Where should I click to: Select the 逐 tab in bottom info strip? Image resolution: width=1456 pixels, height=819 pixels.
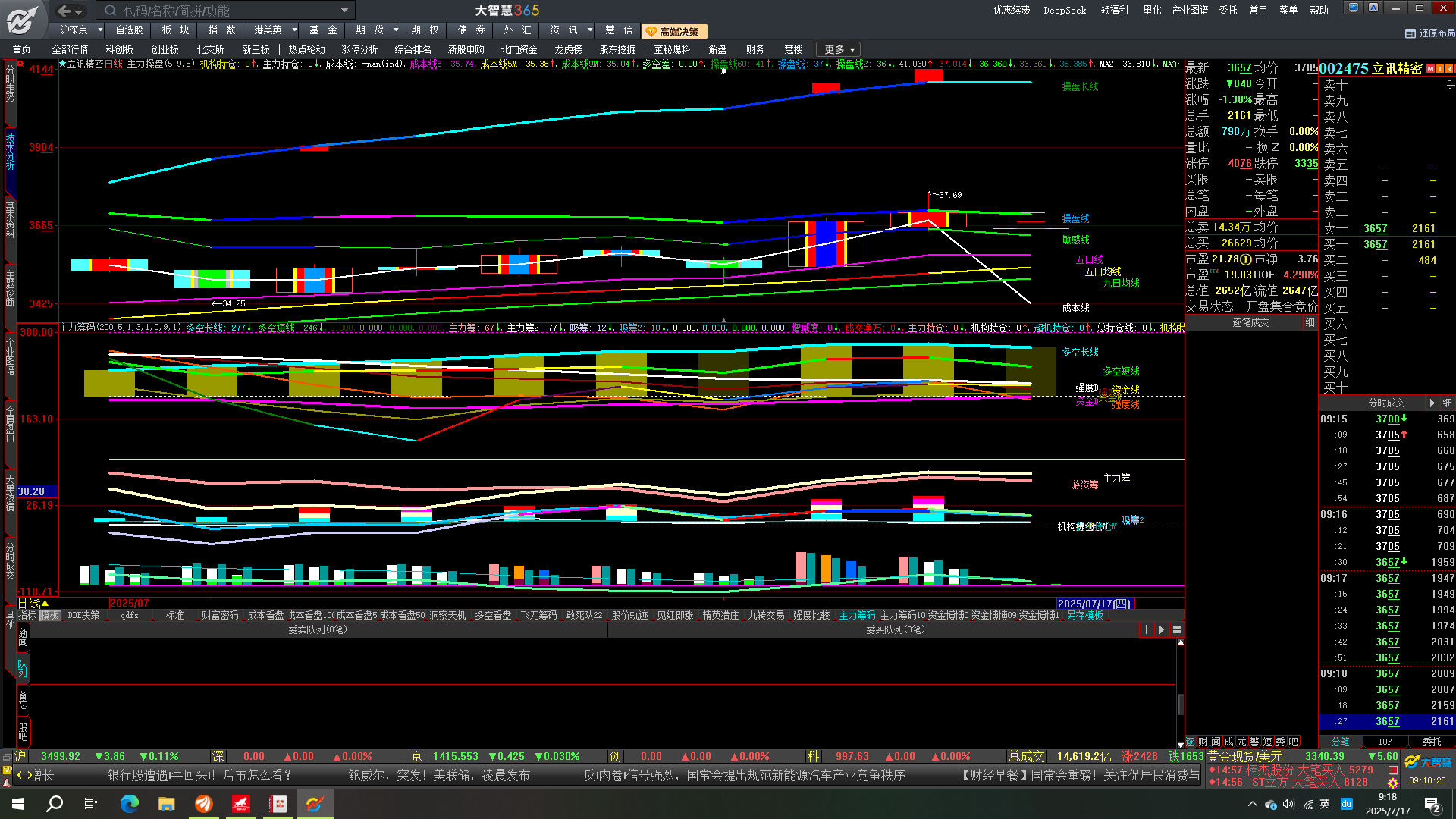[1191, 742]
